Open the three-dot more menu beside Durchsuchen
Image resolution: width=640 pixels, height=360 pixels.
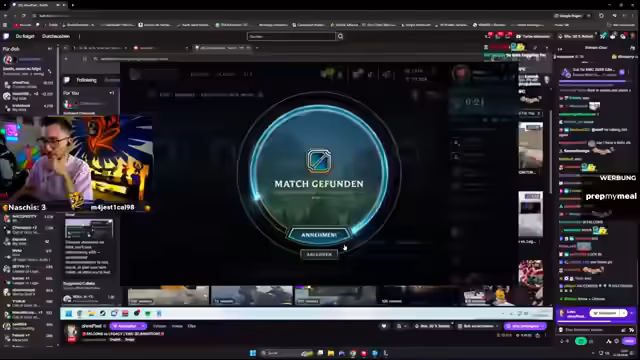tap(79, 36)
